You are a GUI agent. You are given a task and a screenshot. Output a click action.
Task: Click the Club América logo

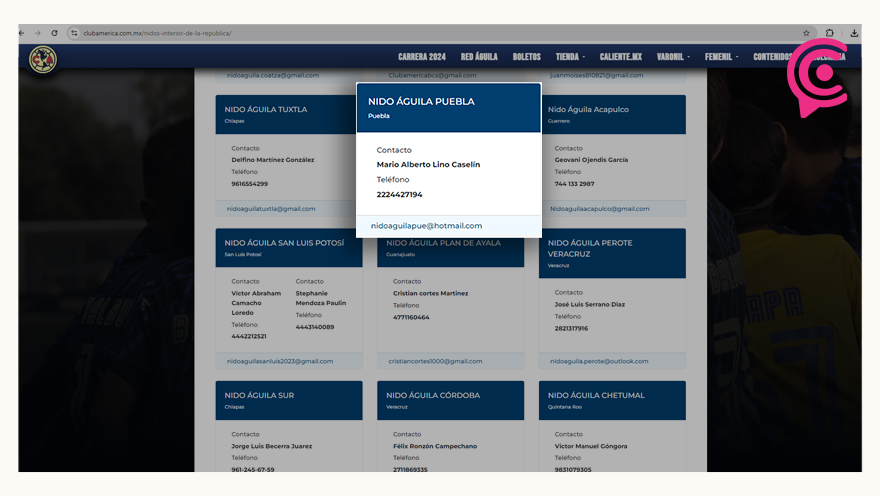(x=43, y=59)
